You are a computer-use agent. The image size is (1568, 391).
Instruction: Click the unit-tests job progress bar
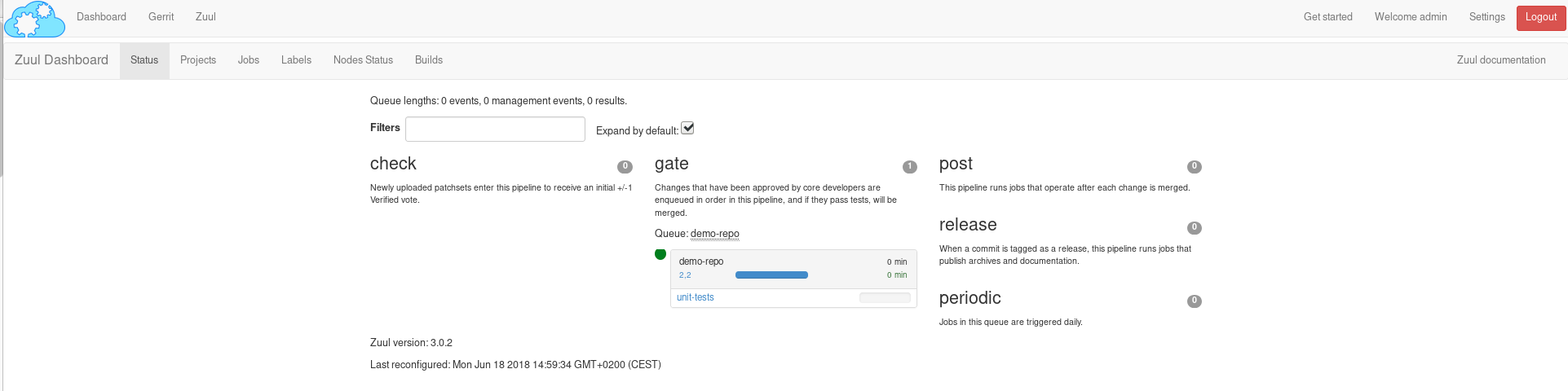pyautogui.click(x=885, y=298)
